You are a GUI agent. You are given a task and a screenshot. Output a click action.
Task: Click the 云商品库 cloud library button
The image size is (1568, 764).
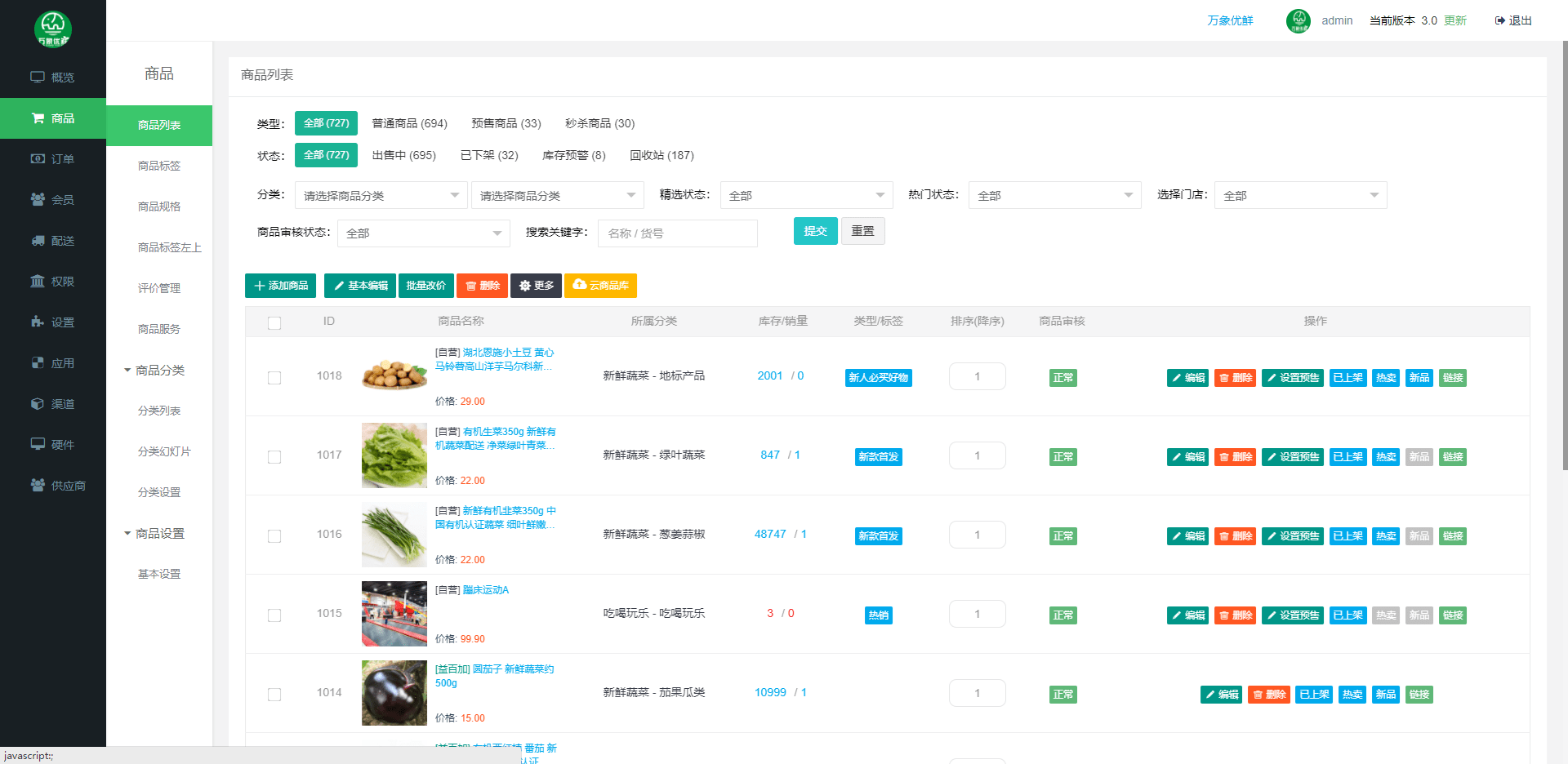coord(600,286)
